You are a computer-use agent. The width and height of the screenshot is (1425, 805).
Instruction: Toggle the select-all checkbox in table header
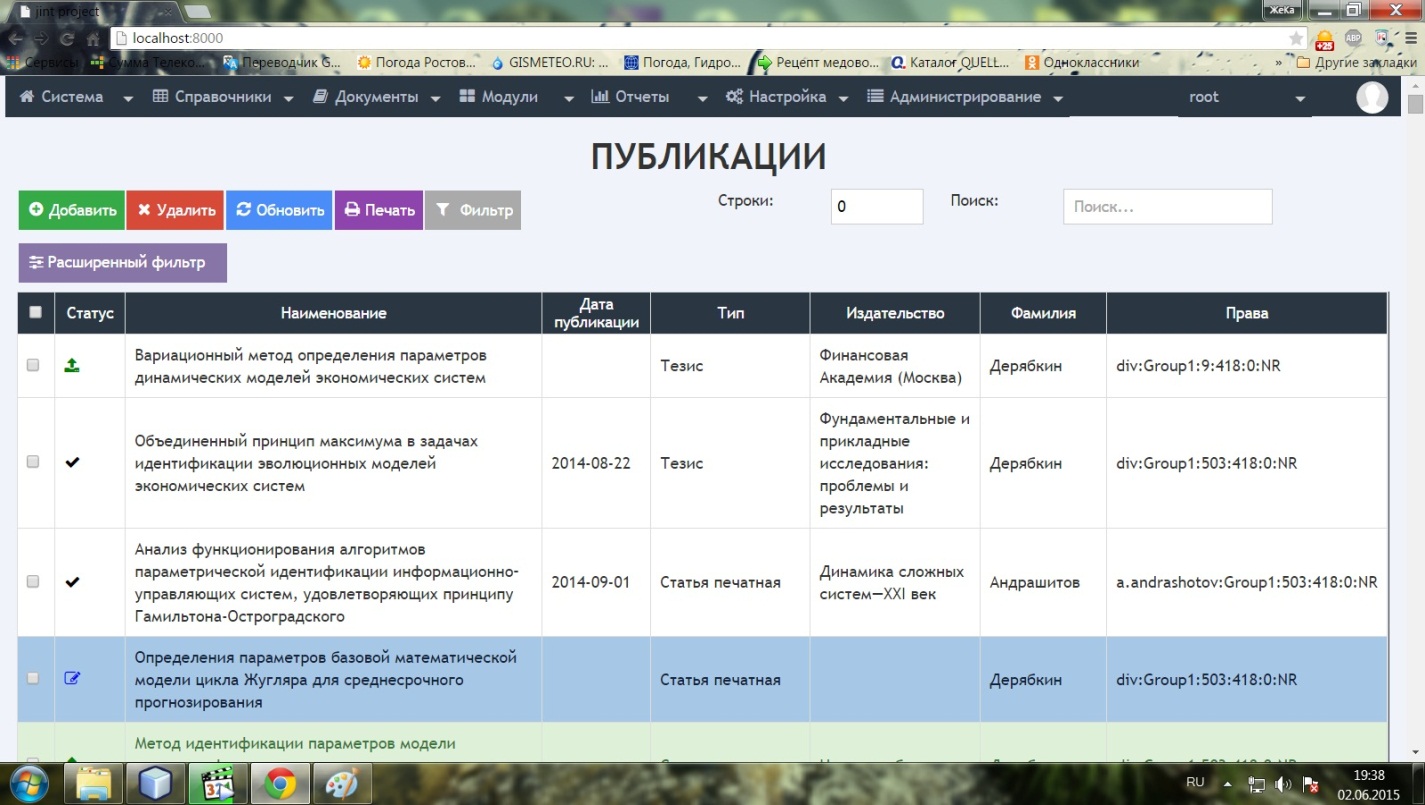[36, 312]
